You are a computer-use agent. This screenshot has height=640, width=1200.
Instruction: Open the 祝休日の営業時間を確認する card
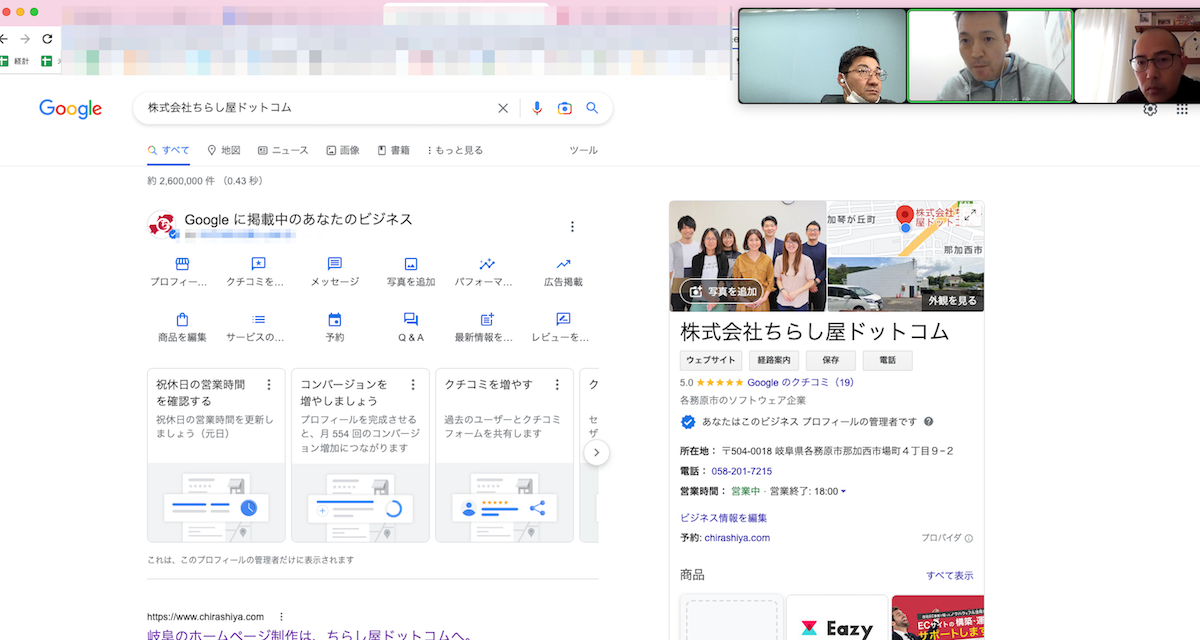click(216, 455)
